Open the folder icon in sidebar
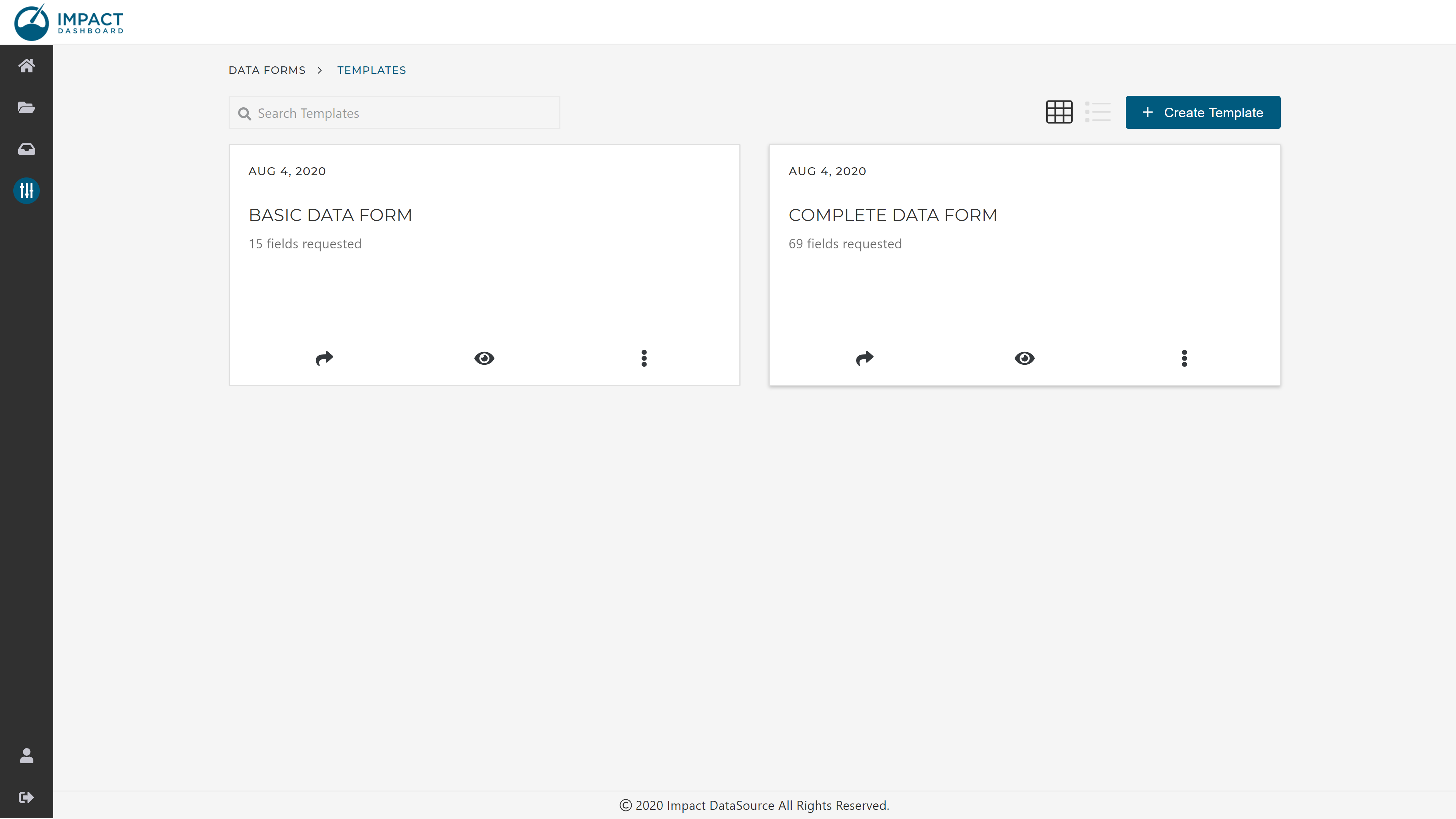The height and width of the screenshot is (819, 1456). [27, 107]
